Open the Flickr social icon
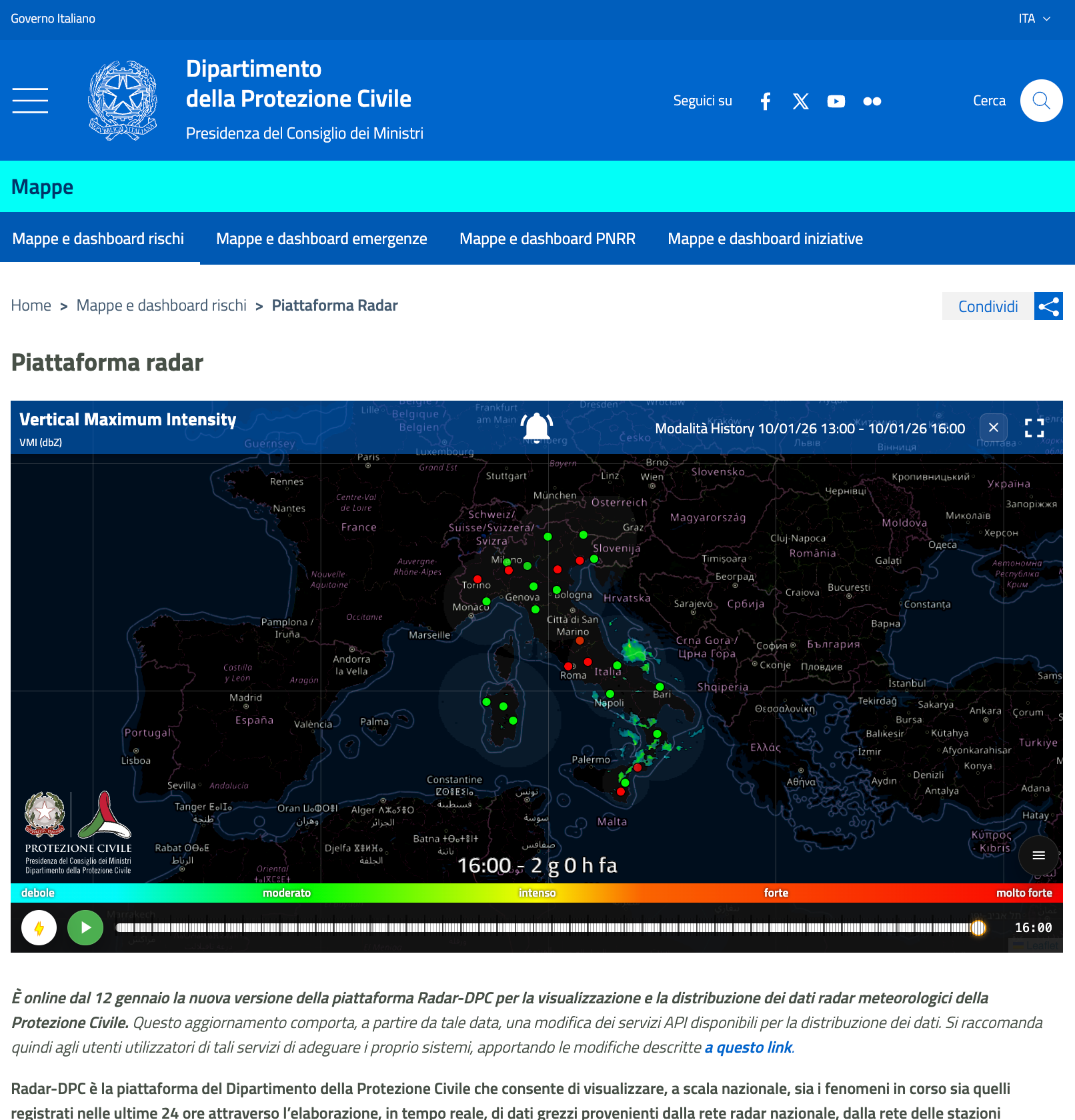 point(872,101)
